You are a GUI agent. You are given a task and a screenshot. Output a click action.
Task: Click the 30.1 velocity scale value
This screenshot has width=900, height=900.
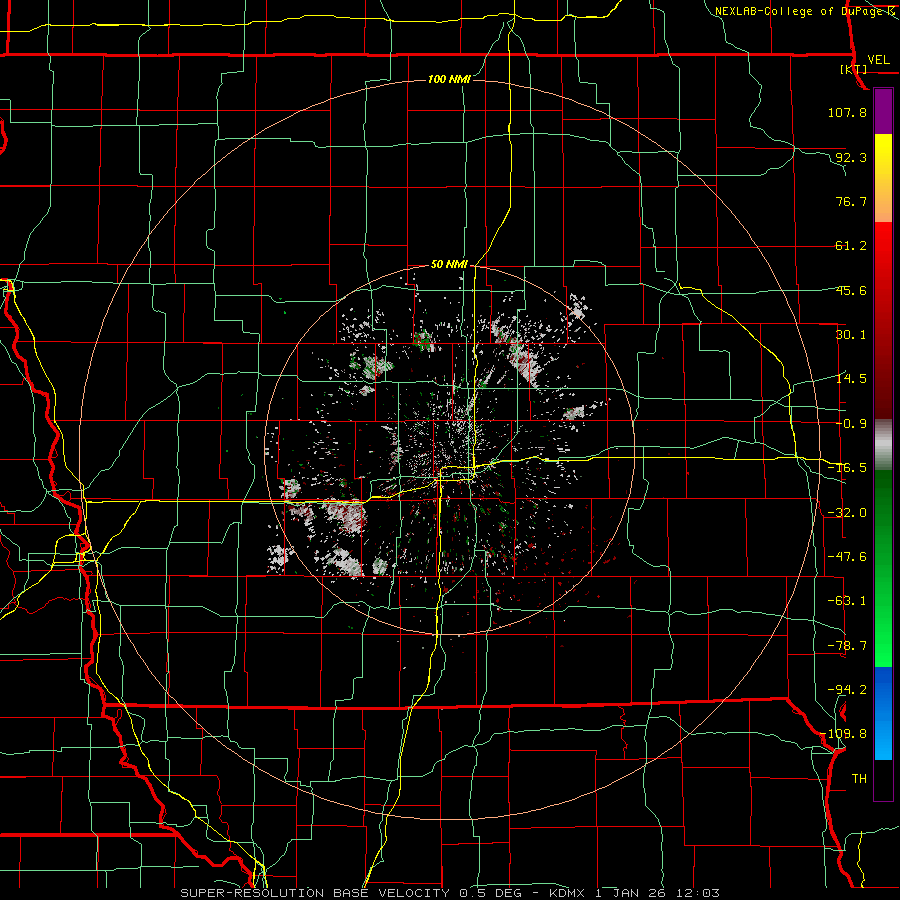851,335
